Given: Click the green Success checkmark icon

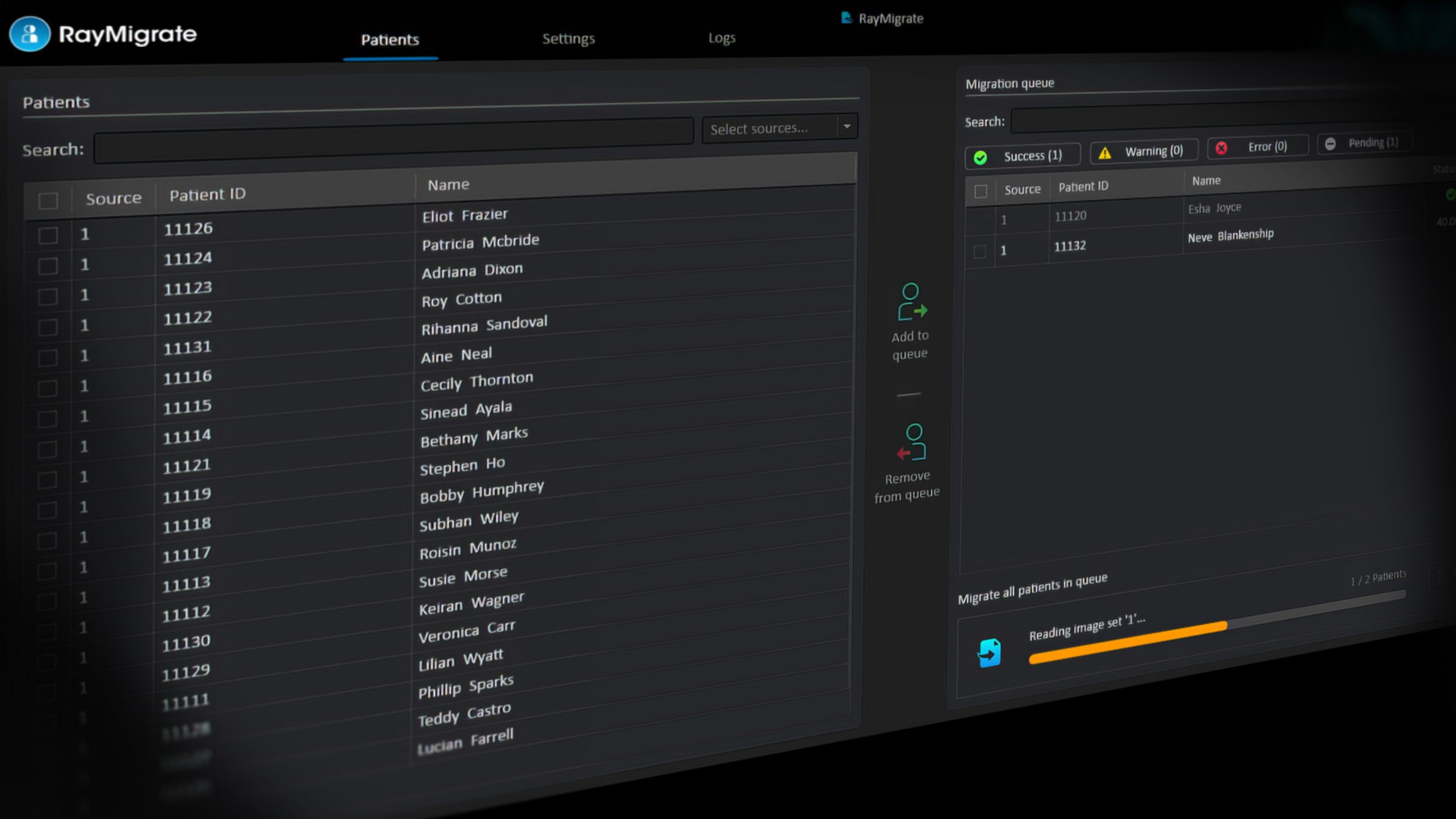Looking at the screenshot, I should pos(981,158).
